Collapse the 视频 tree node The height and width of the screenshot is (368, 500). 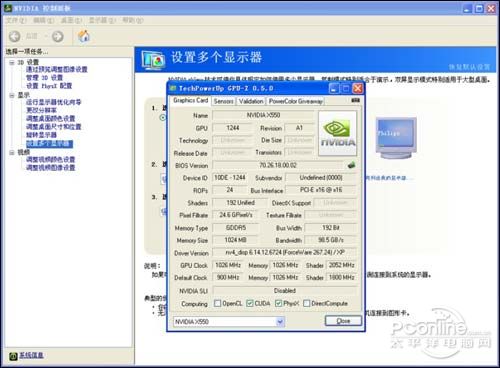click(12, 152)
